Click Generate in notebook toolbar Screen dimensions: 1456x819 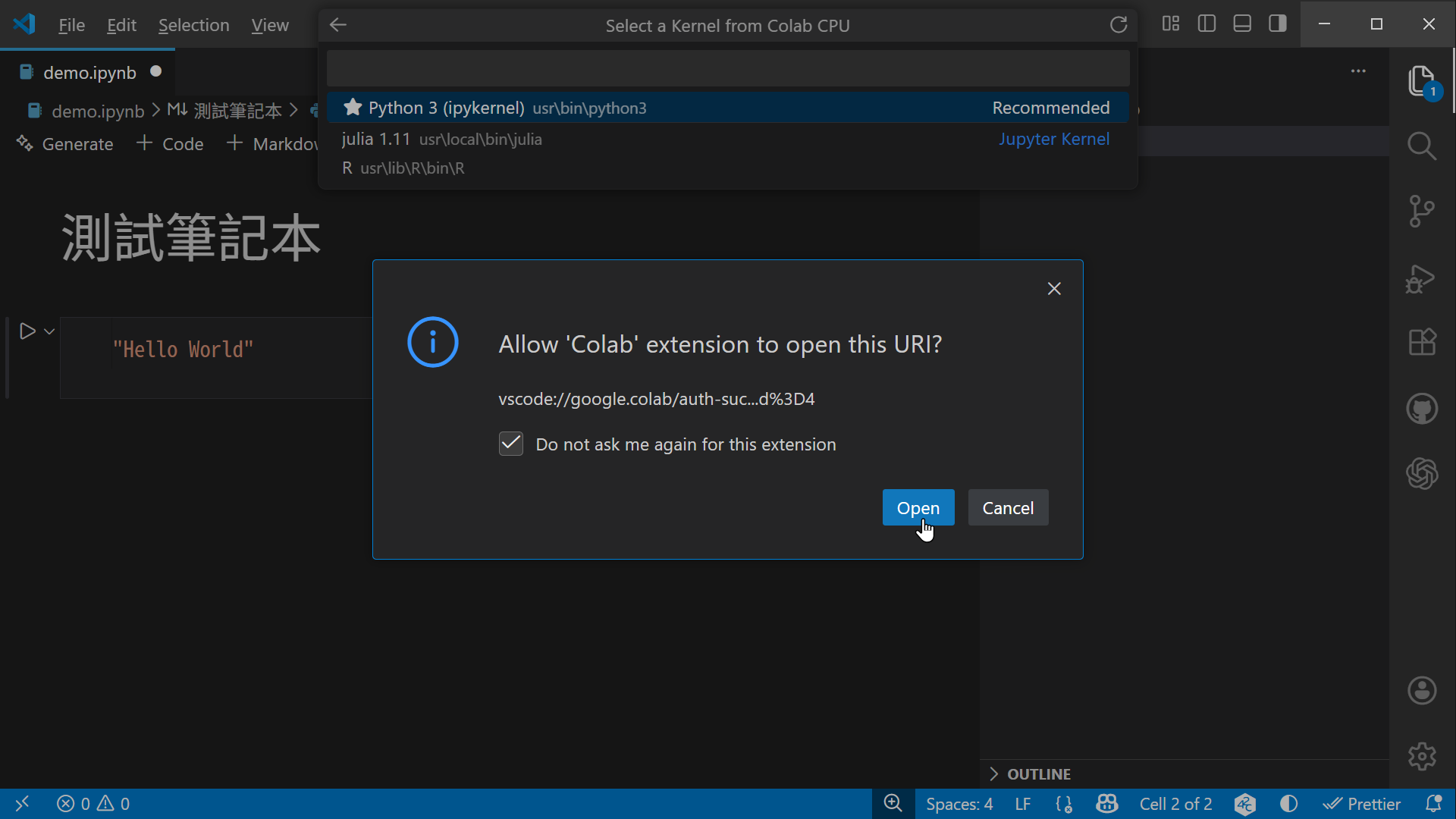pyautogui.click(x=65, y=143)
